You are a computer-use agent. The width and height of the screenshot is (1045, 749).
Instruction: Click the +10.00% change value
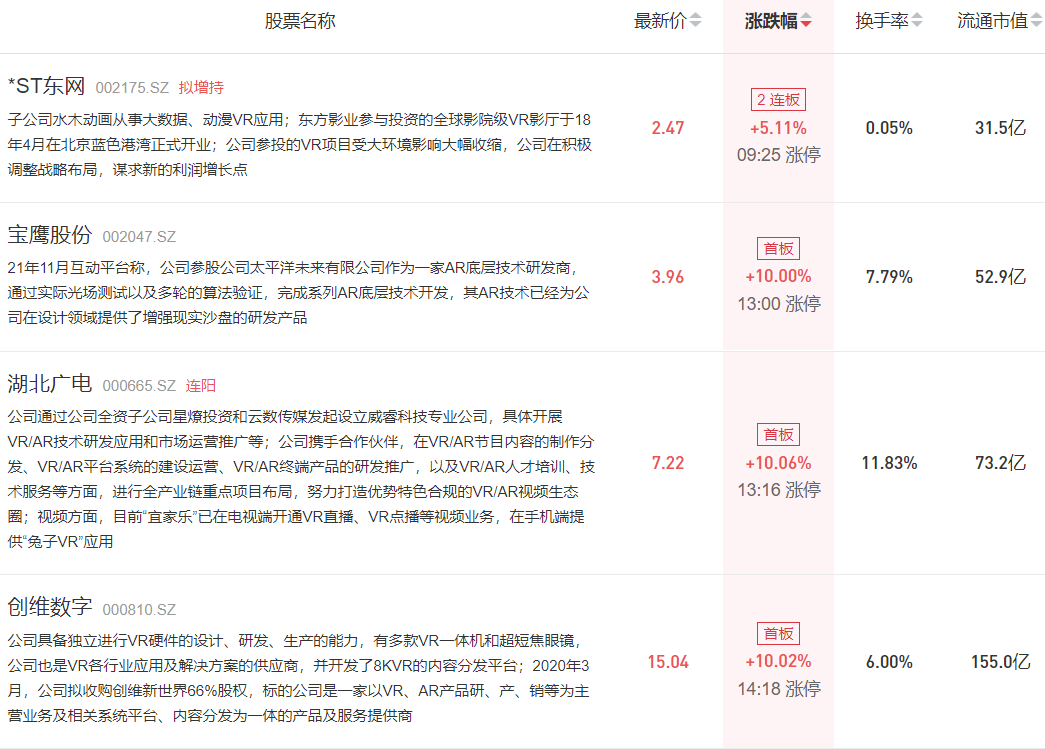coord(778,276)
